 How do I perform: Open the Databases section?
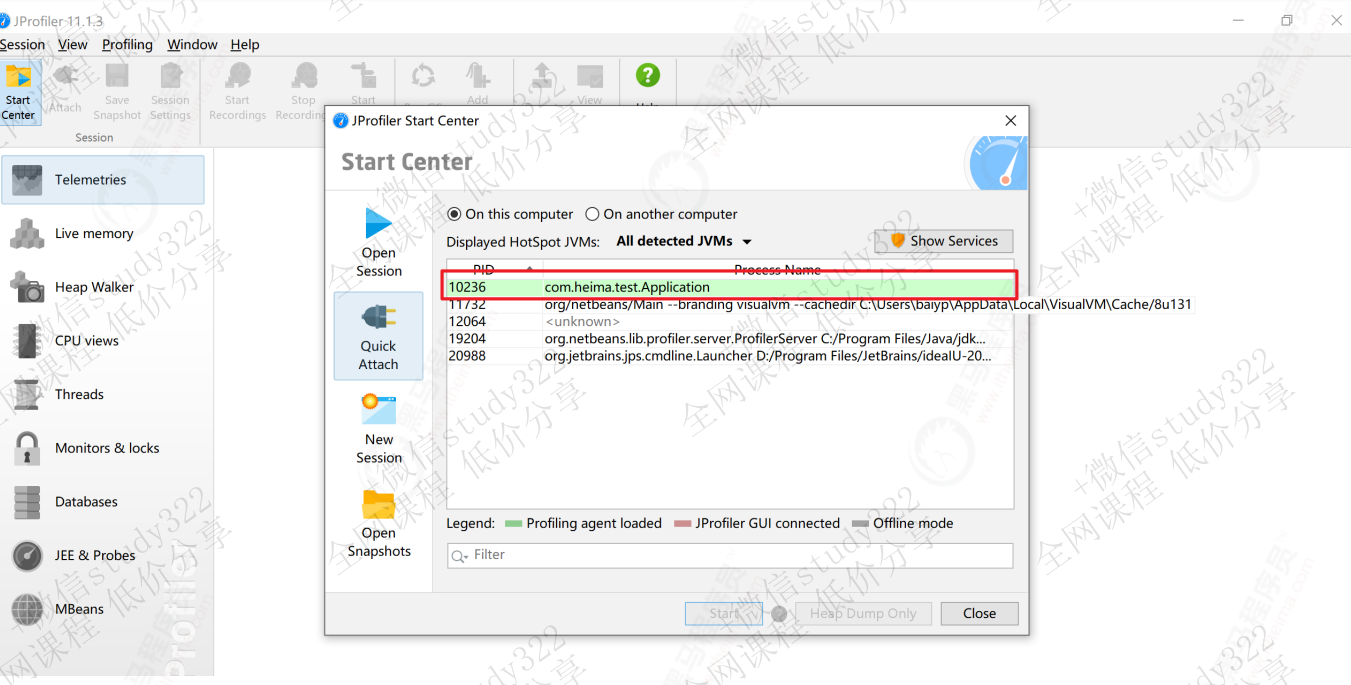coord(103,502)
